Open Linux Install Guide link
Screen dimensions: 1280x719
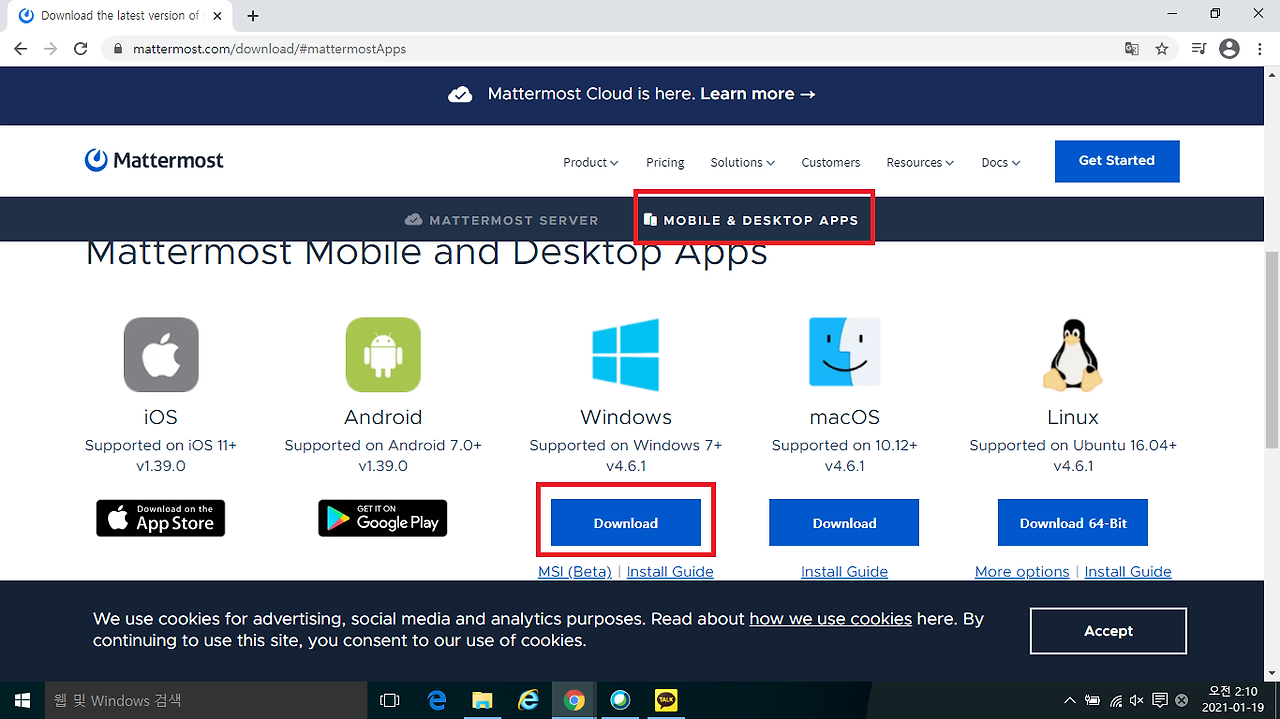pyautogui.click(x=1128, y=572)
